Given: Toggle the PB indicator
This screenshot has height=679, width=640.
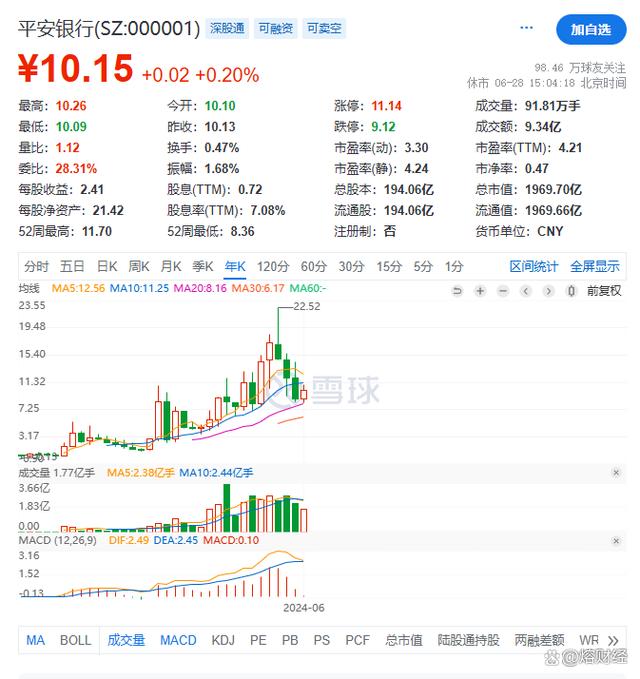Looking at the screenshot, I should click(x=290, y=640).
